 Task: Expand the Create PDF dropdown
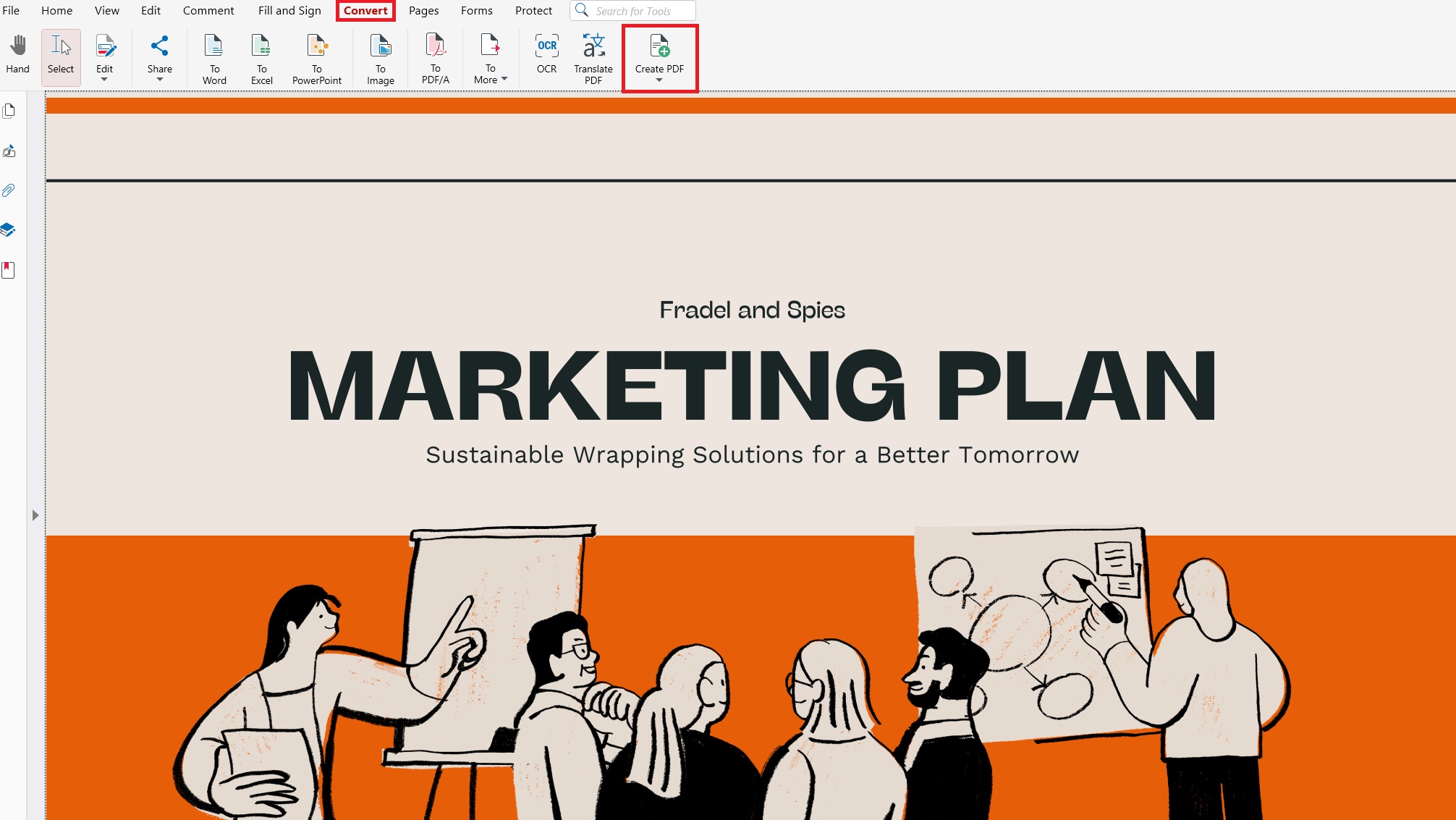[659, 80]
